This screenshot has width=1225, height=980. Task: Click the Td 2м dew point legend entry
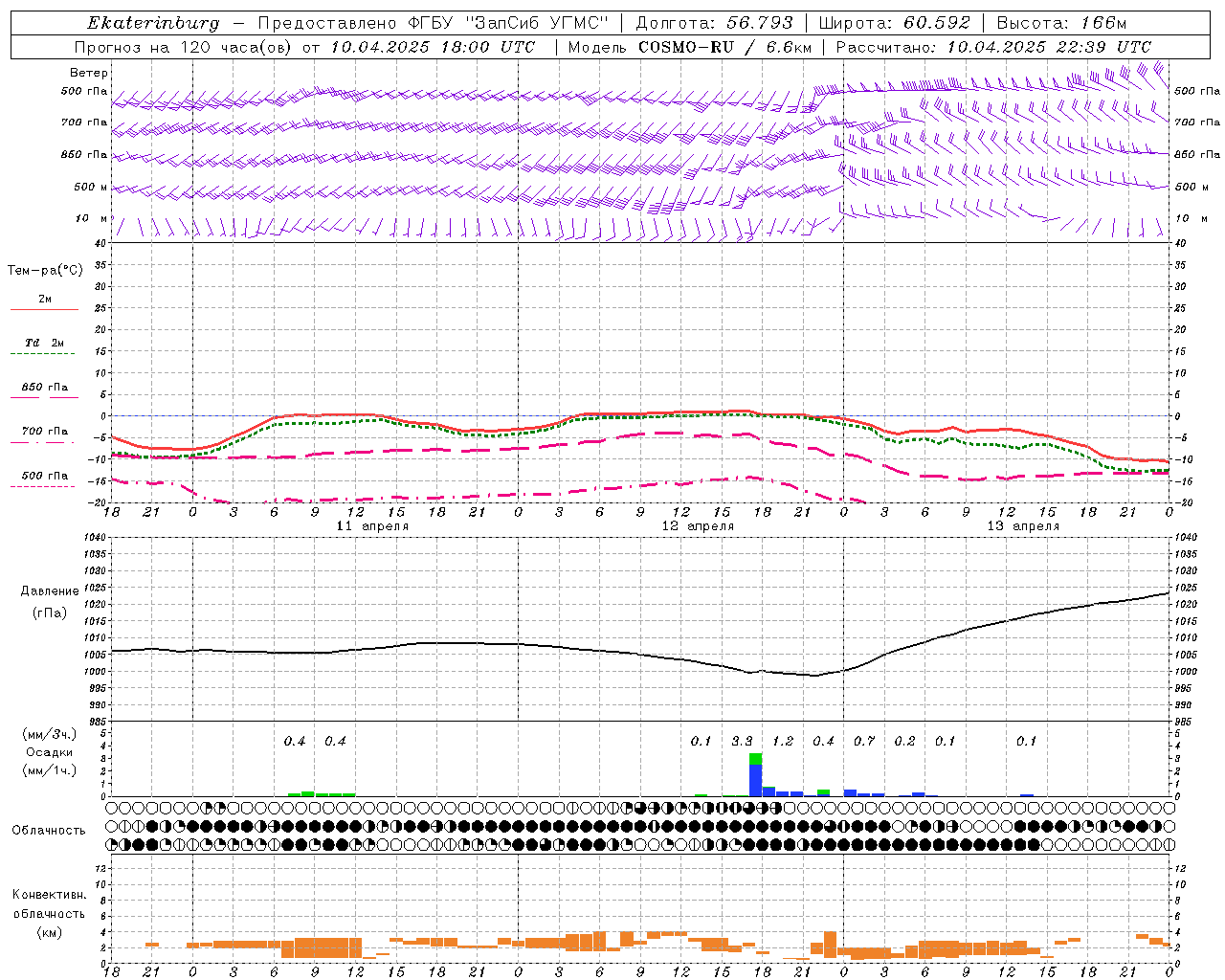[45, 343]
